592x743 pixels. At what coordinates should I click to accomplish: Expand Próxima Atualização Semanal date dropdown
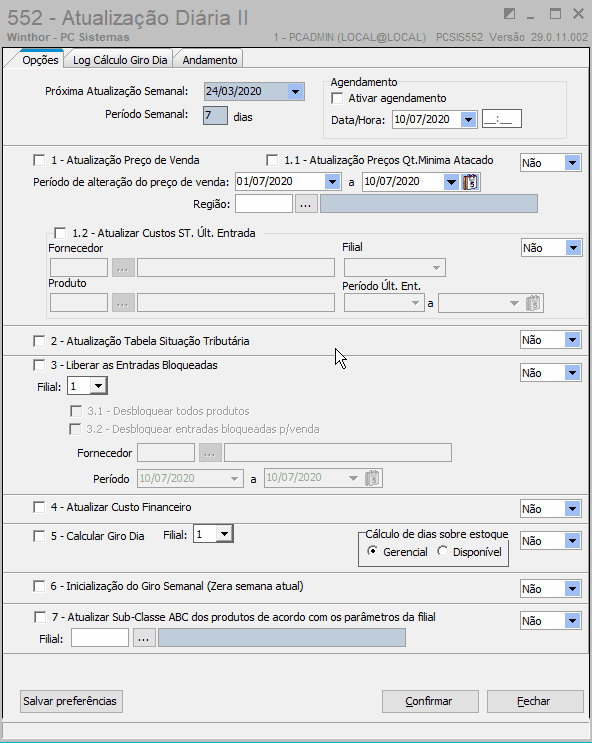tap(295, 91)
